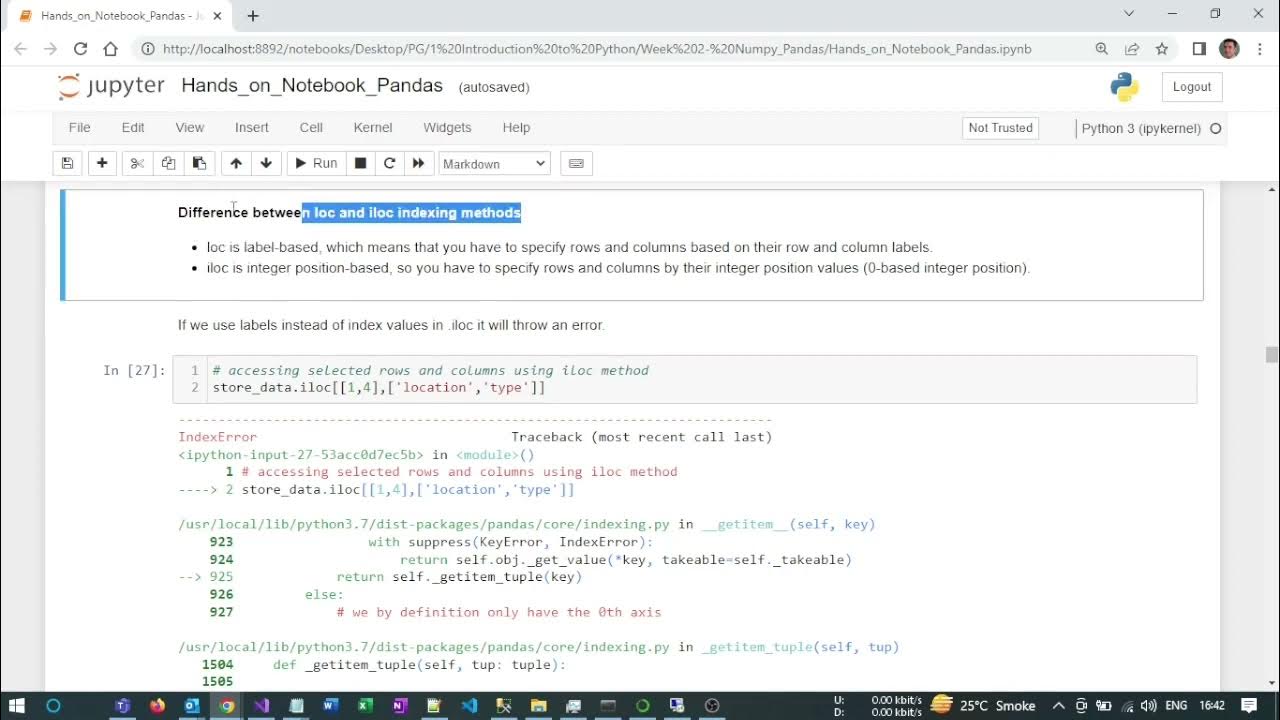Open VS Code from the taskbar

(469, 705)
